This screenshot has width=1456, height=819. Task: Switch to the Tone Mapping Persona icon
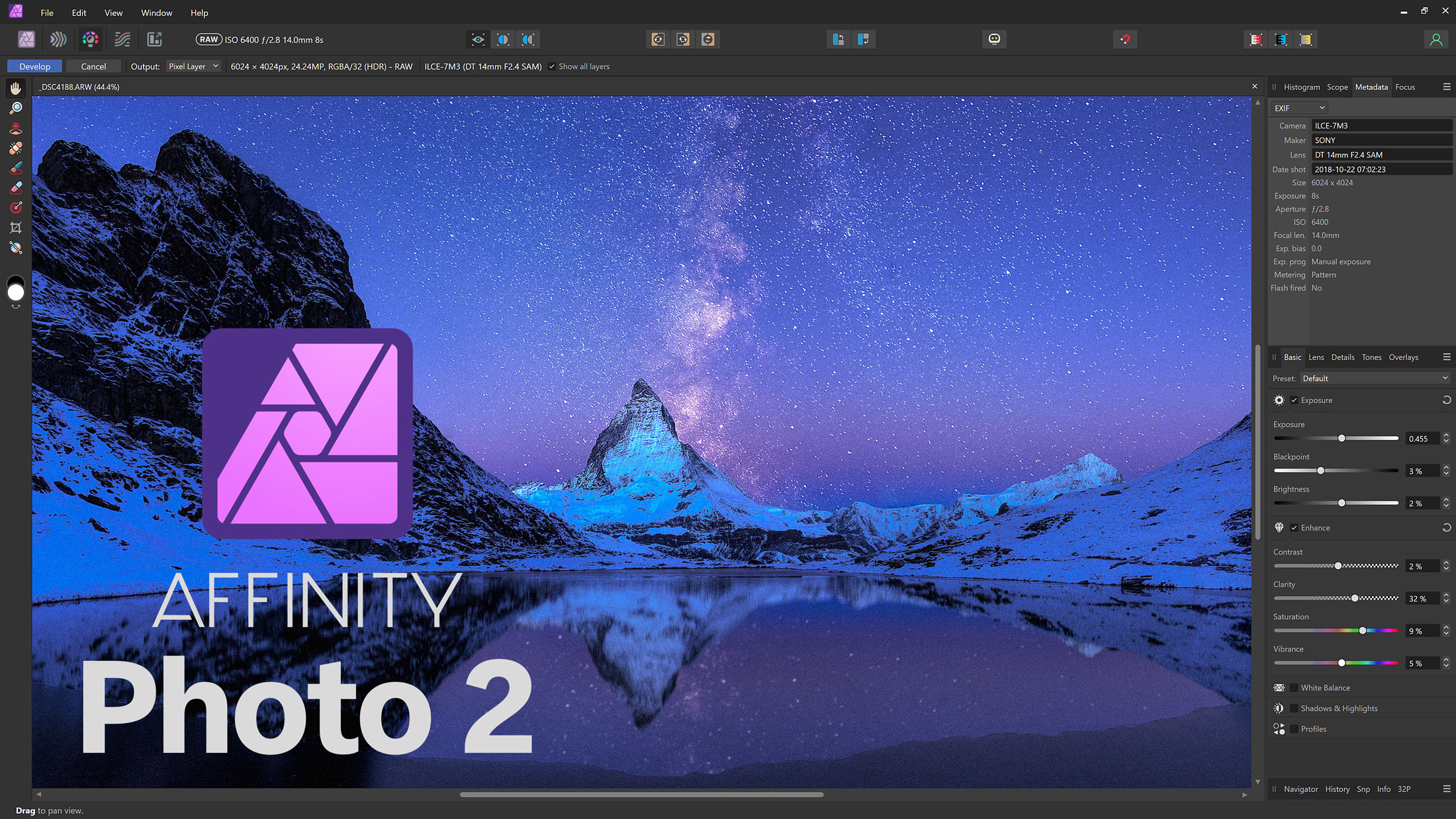[x=122, y=40]
